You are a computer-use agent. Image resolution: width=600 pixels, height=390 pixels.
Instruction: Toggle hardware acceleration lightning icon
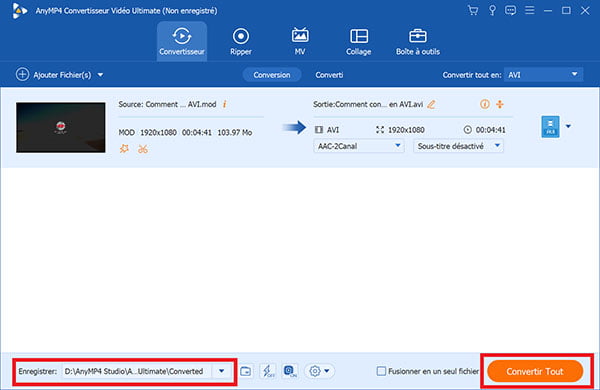(268, 371)
